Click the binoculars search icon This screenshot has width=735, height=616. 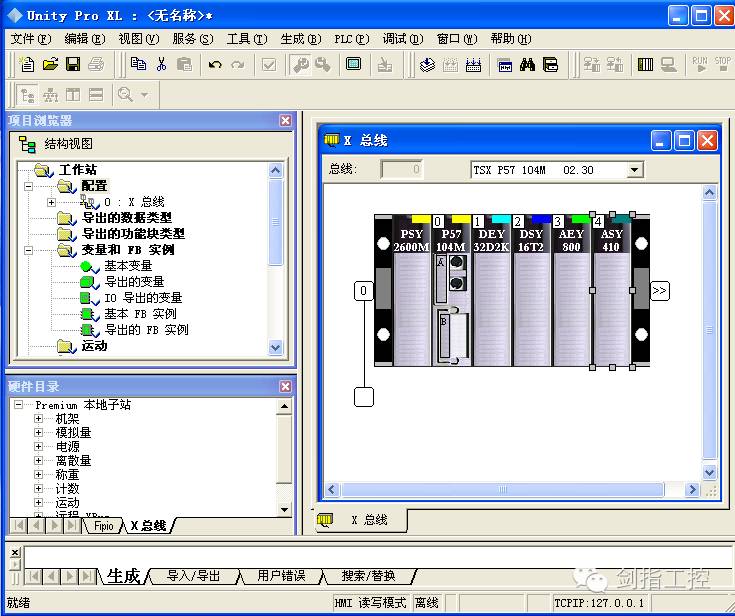(x=527, y=64)
